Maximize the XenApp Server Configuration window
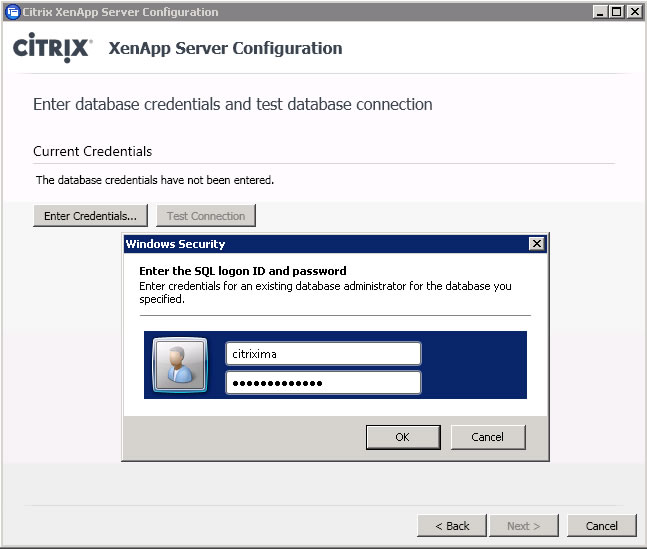 pos(616,12)
